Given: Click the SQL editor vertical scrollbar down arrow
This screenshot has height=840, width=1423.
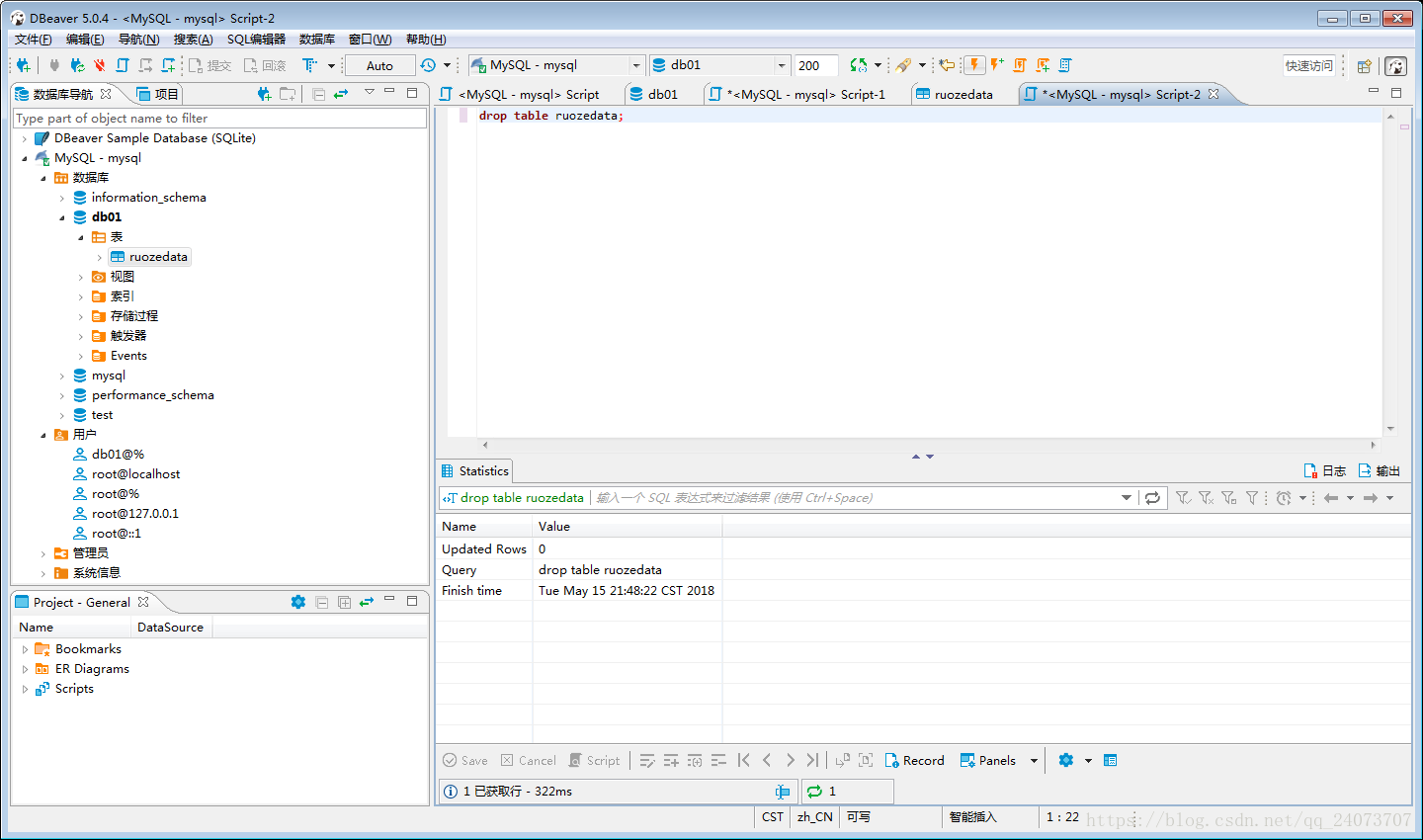Looking at the screenshot, I should coord(1390,429).
